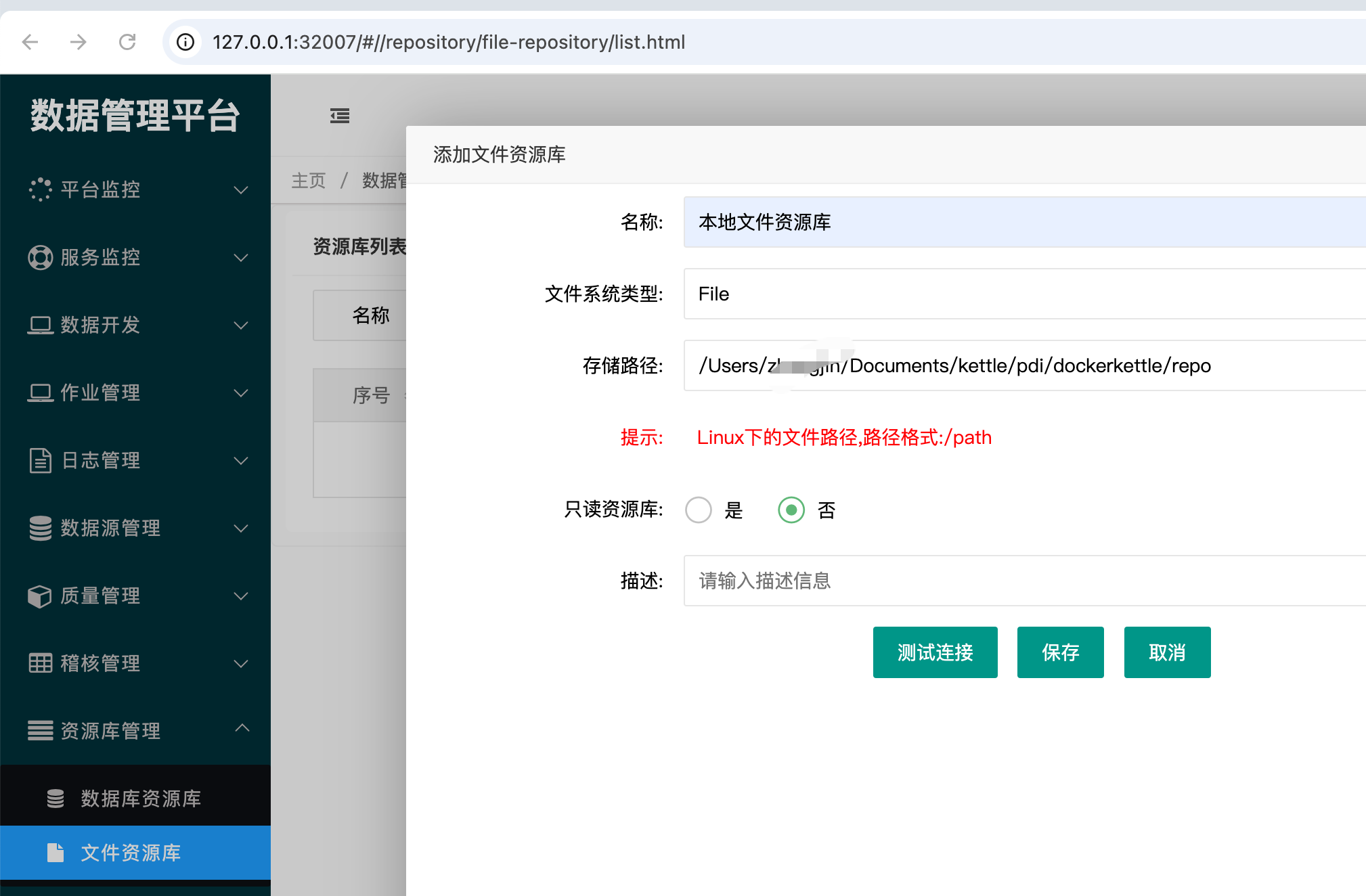Collapse the 资源库管理 section chevron
Viewport: 1366px width, 896px height.
click(242, 729)
